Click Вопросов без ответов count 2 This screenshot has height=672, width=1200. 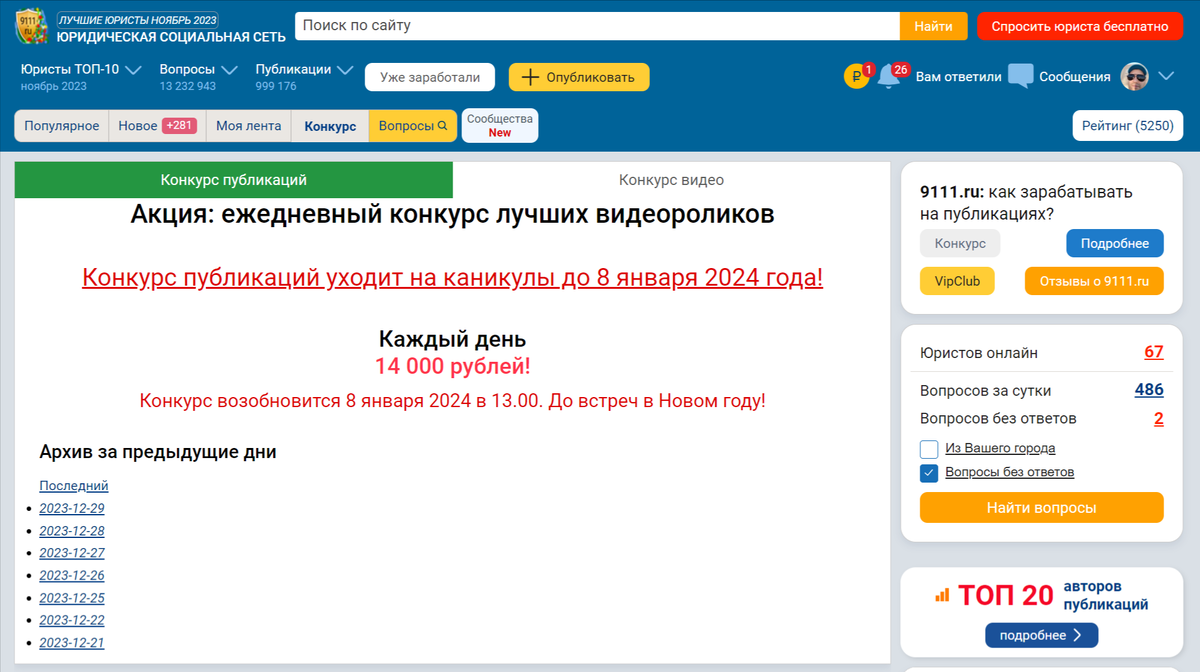click(1159, 418)
